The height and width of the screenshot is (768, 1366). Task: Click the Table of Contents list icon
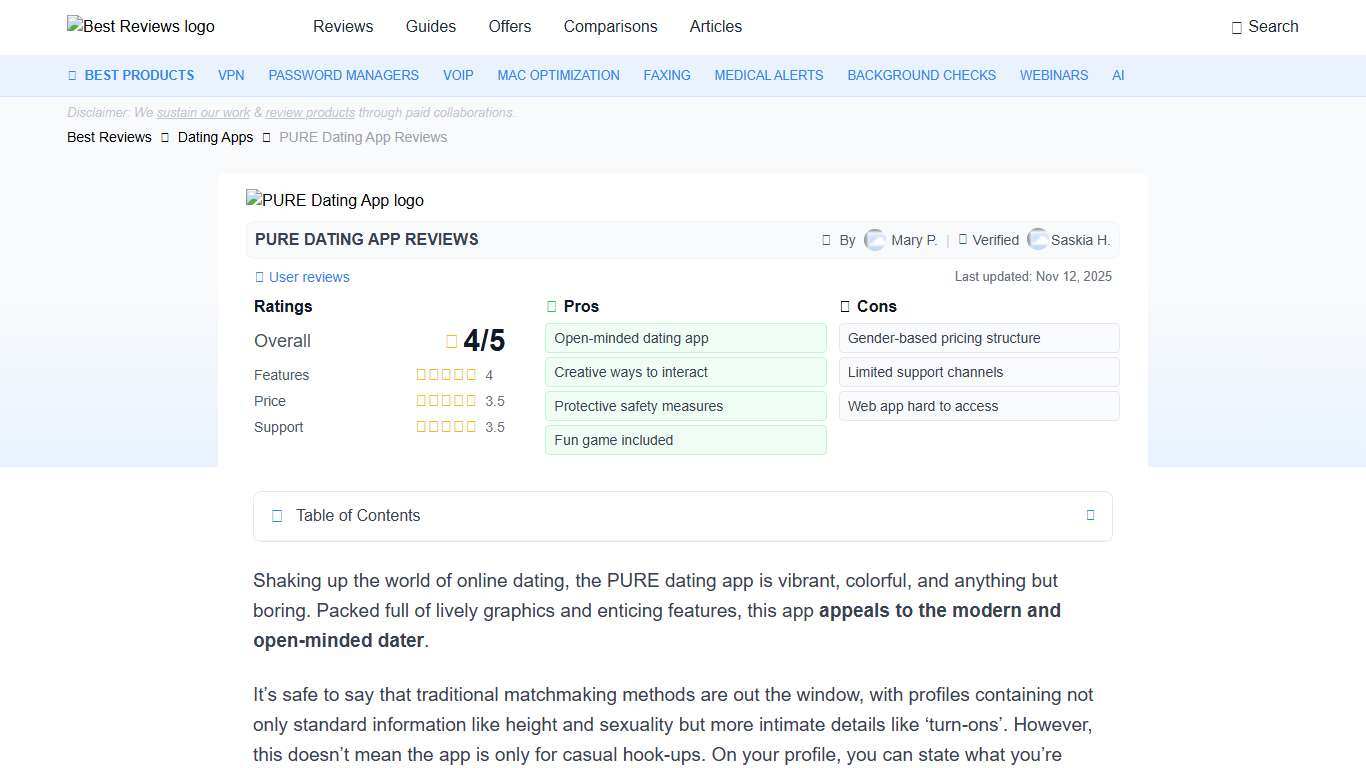click(x=277, y=515)
